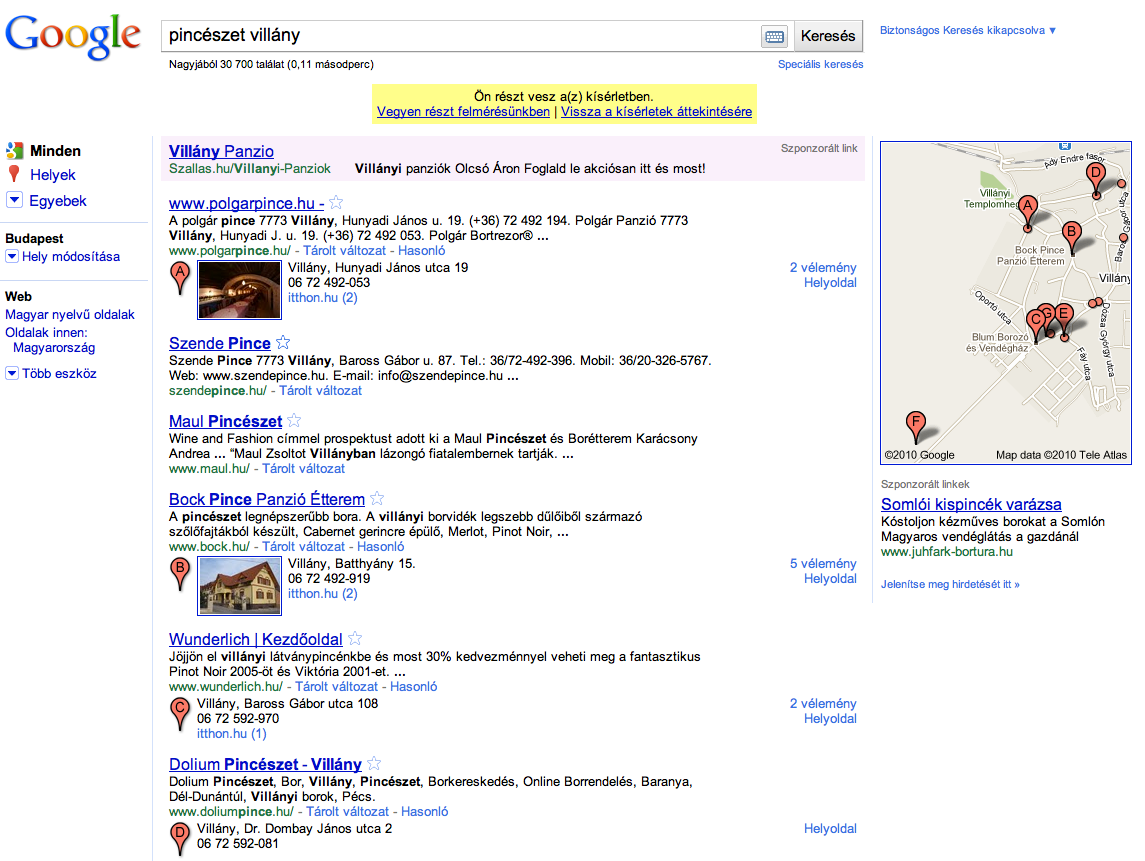The image size is (1145, 861).
Task: Open Helyoldal for Wunderlich
Action: tap(830, 719)
